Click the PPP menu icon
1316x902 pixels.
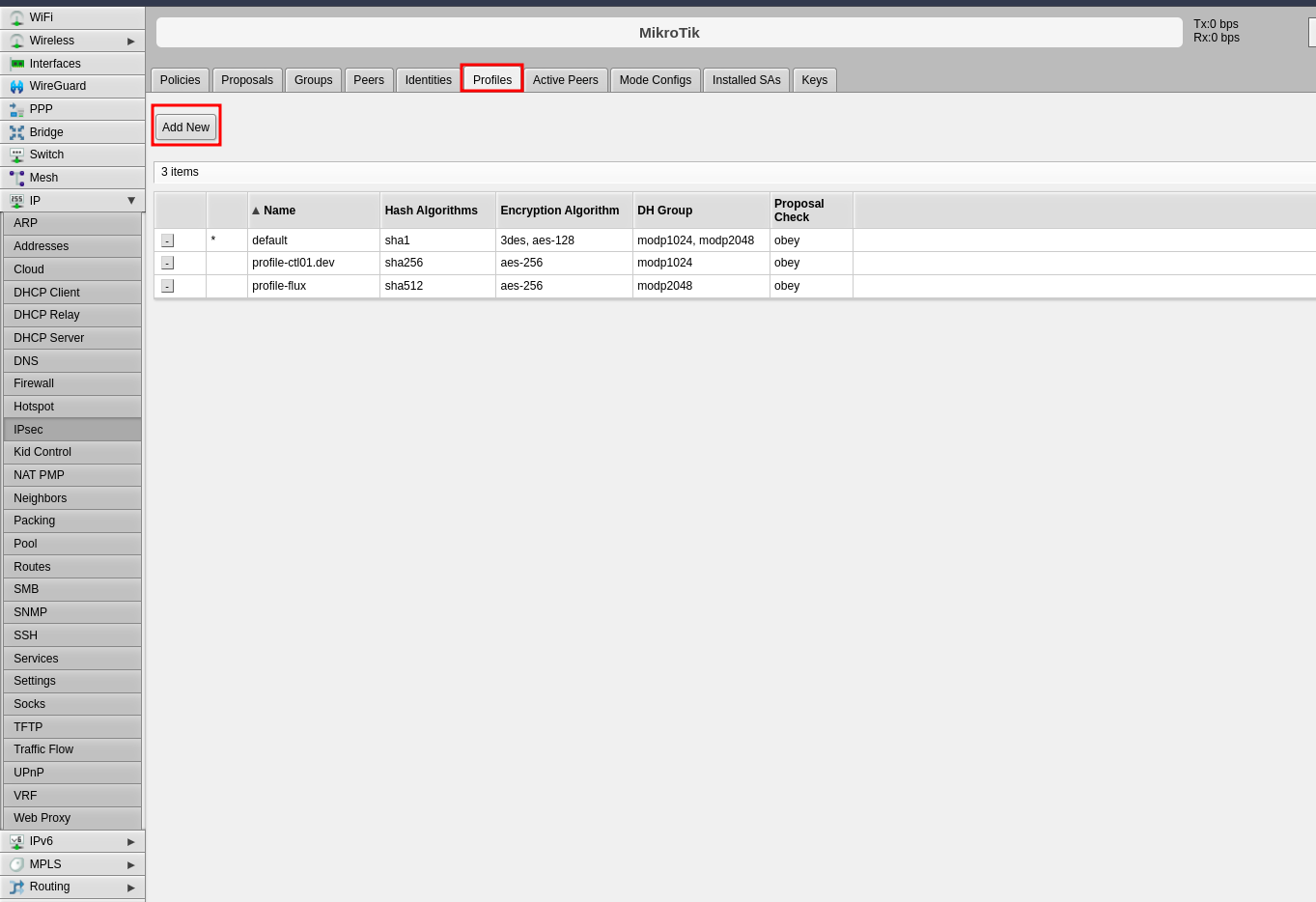[16, 109]
